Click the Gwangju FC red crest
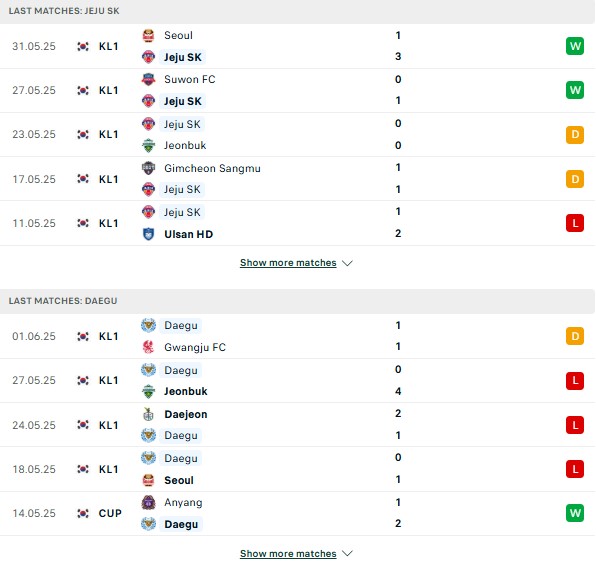This screenshot has width=596, height=572. click(148, 347)
